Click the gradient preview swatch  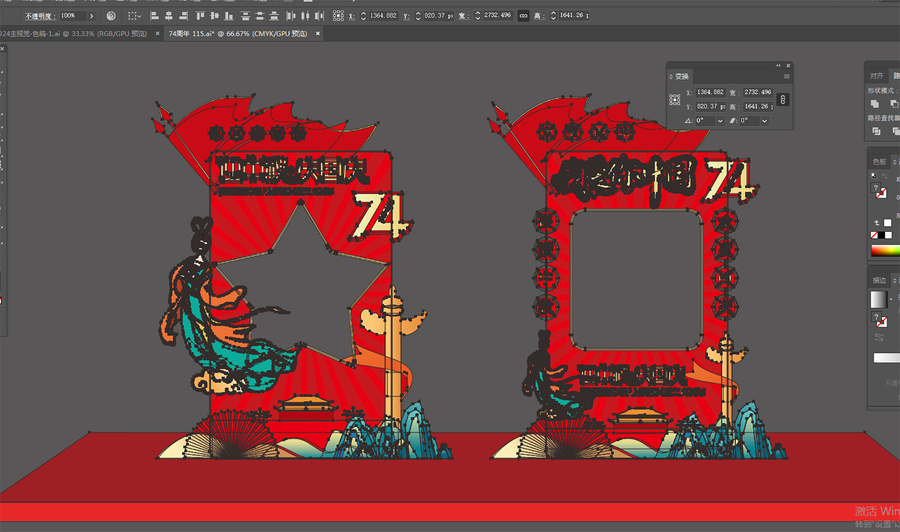pyautogui.click(x=879, y=299)
